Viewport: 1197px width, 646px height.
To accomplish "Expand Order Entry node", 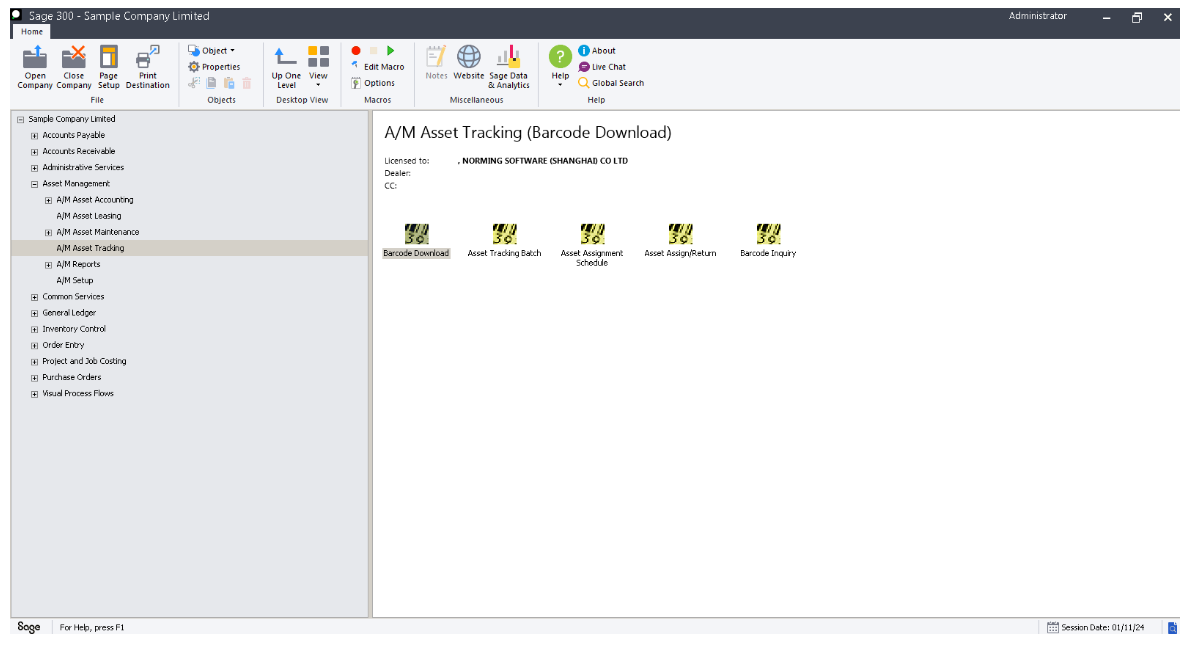I will (34, 345).
